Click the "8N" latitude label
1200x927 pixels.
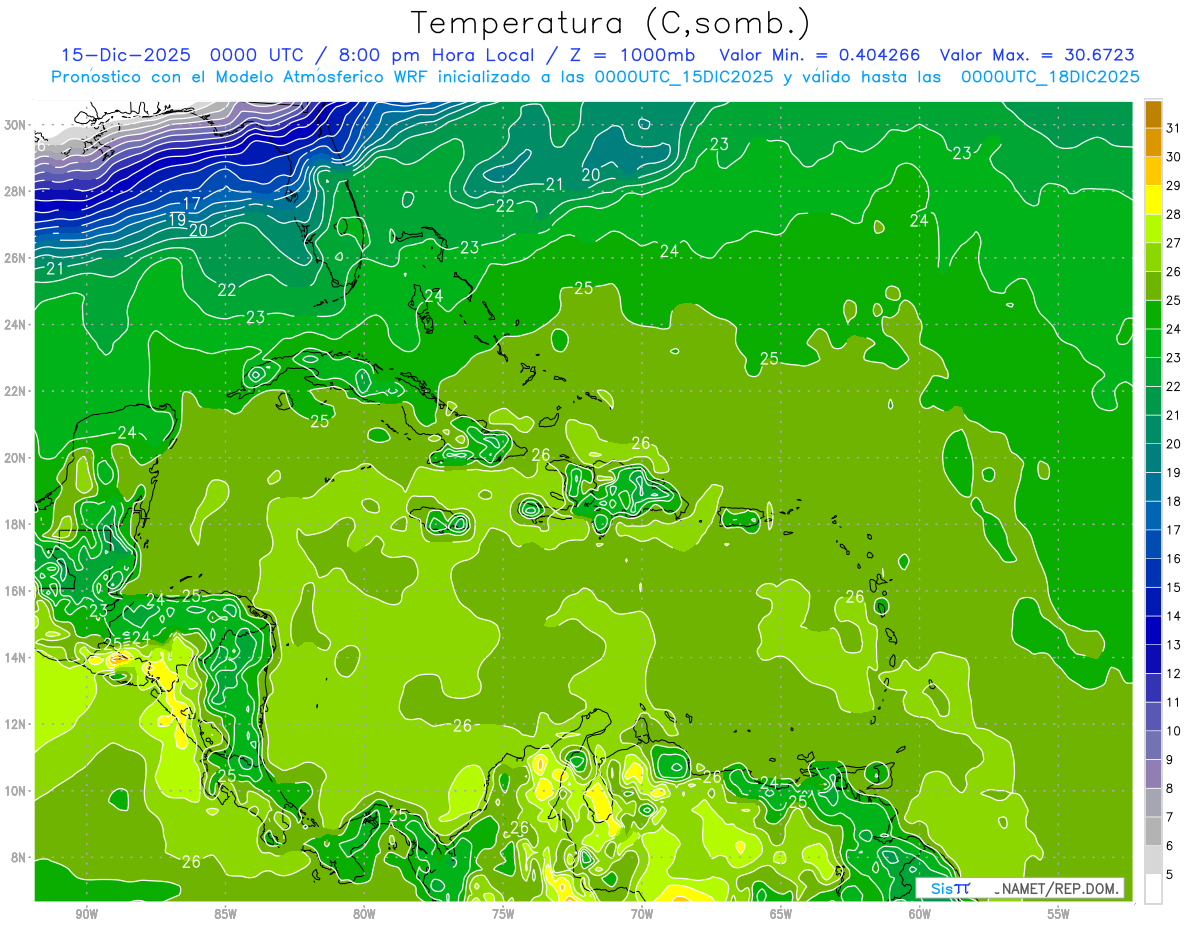pyautogui.click(x=20, y=857)
